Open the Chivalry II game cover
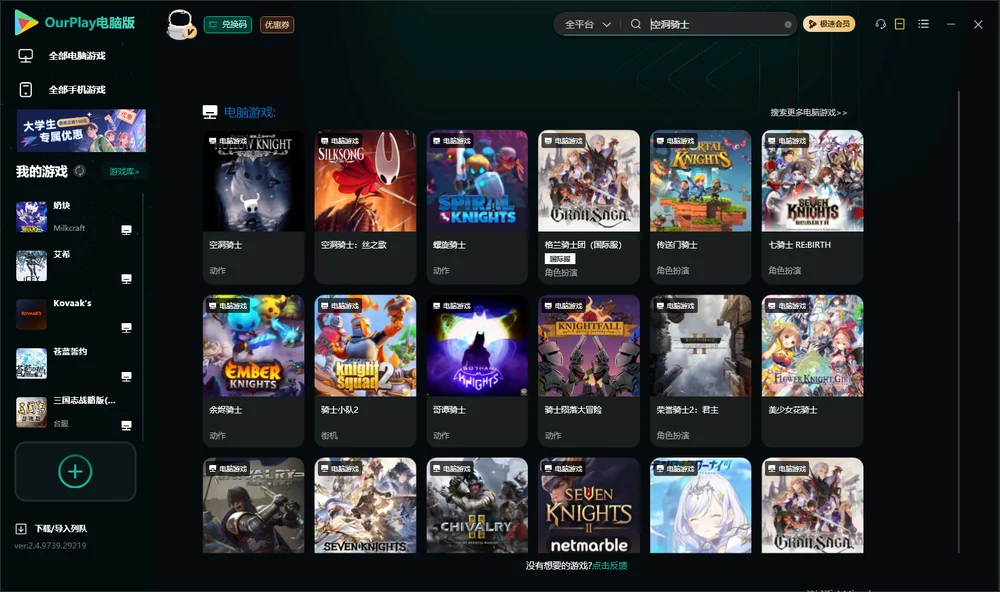 477,505
